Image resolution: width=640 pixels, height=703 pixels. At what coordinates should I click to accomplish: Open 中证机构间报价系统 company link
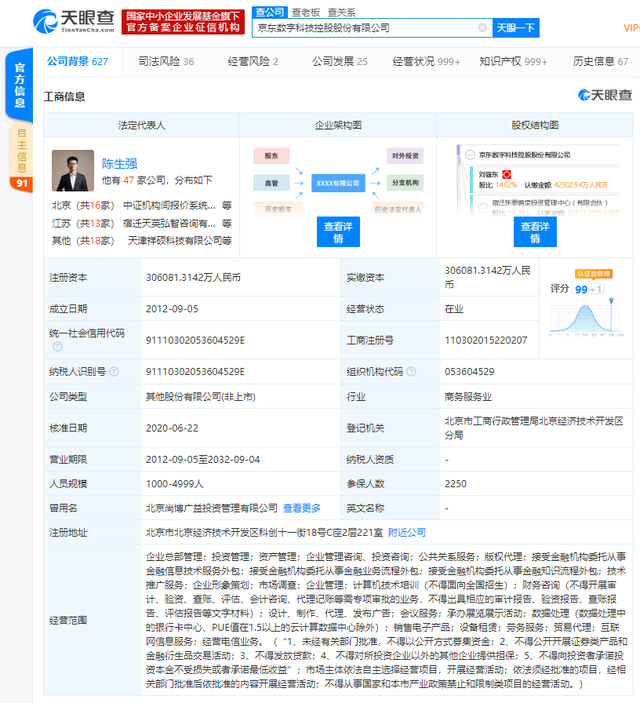coord(169,205)
